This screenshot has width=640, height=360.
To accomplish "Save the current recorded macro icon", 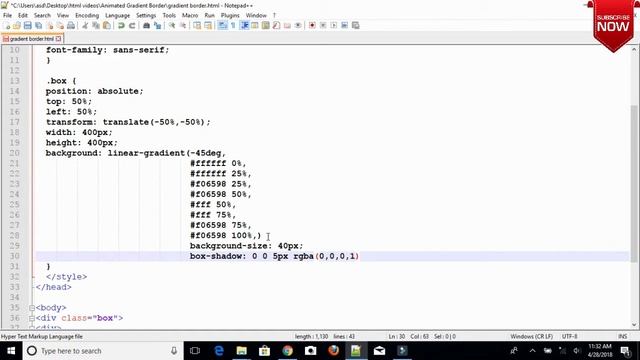I will [356, 25].
